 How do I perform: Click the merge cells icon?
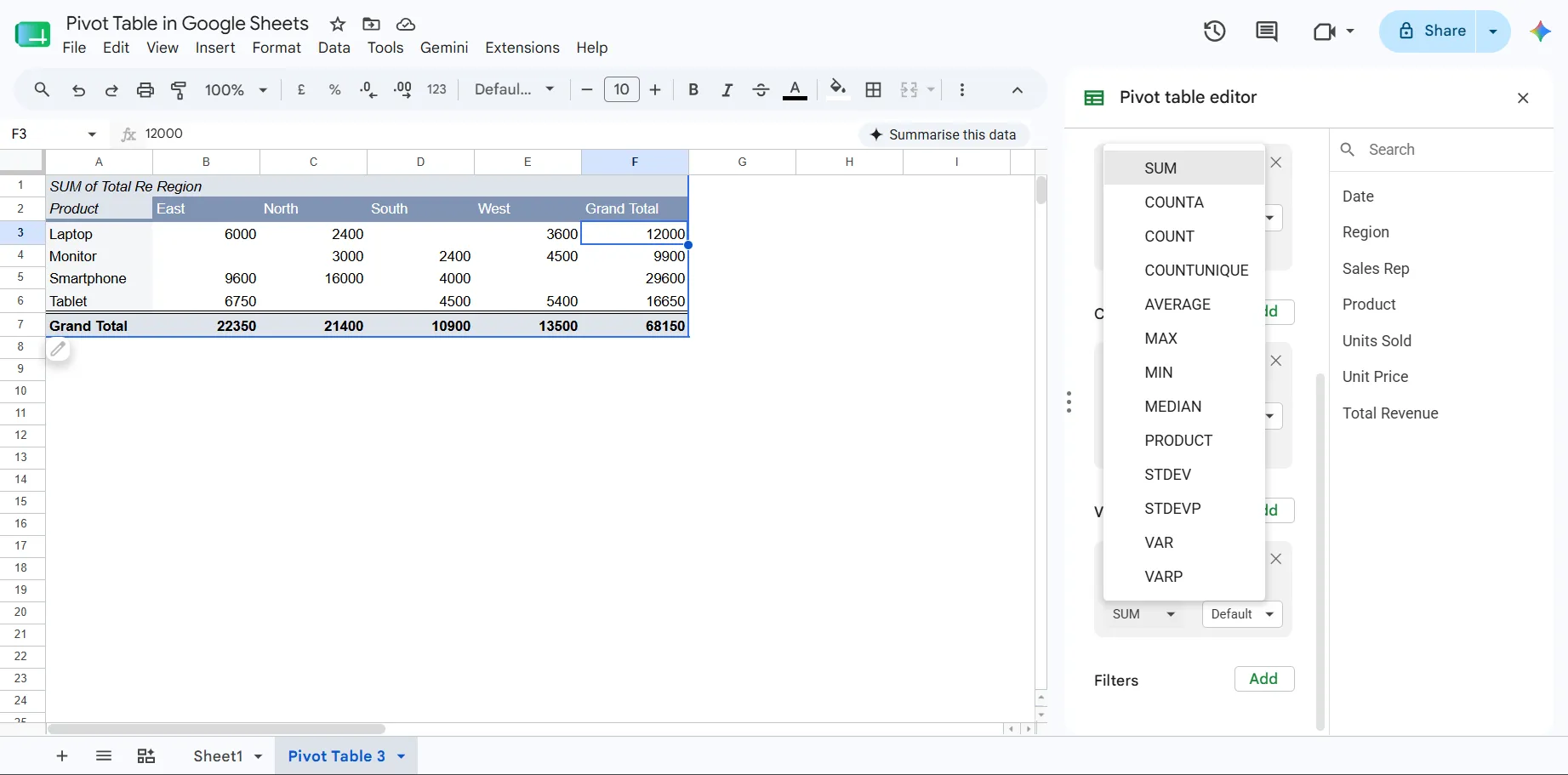(909, 89)
